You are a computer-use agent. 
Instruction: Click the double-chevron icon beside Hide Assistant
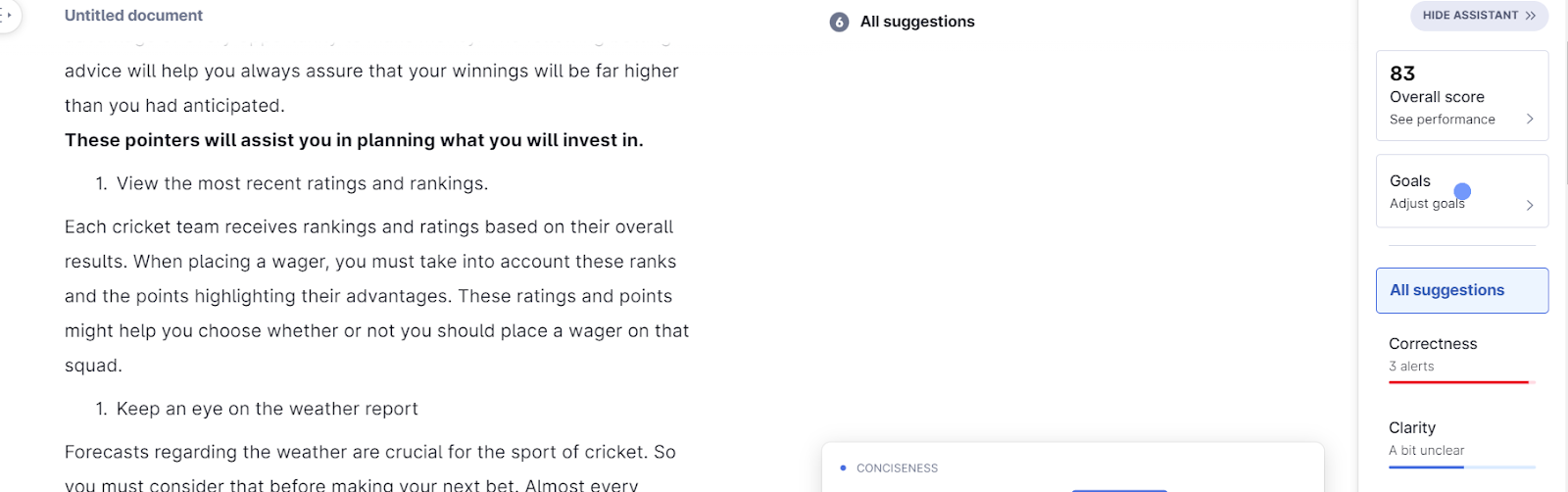[1530, 16]
